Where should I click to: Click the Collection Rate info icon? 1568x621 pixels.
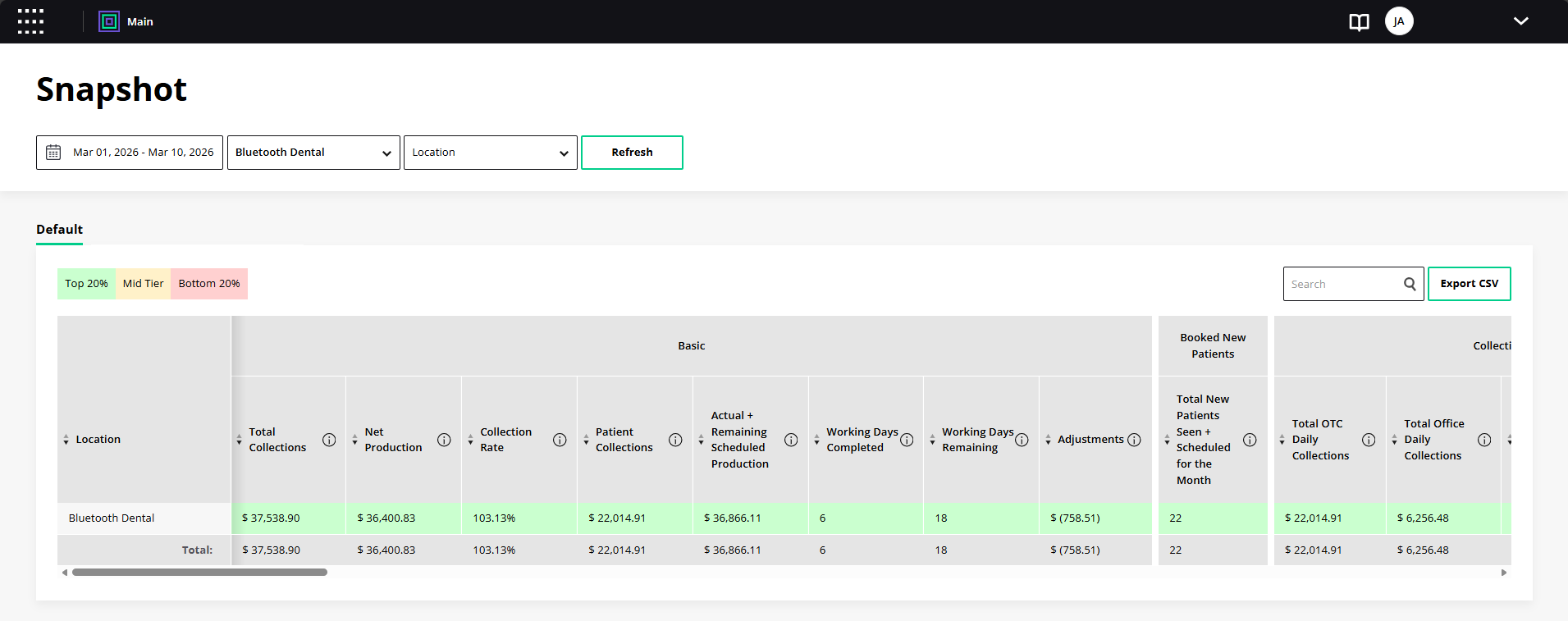point(560,440)
